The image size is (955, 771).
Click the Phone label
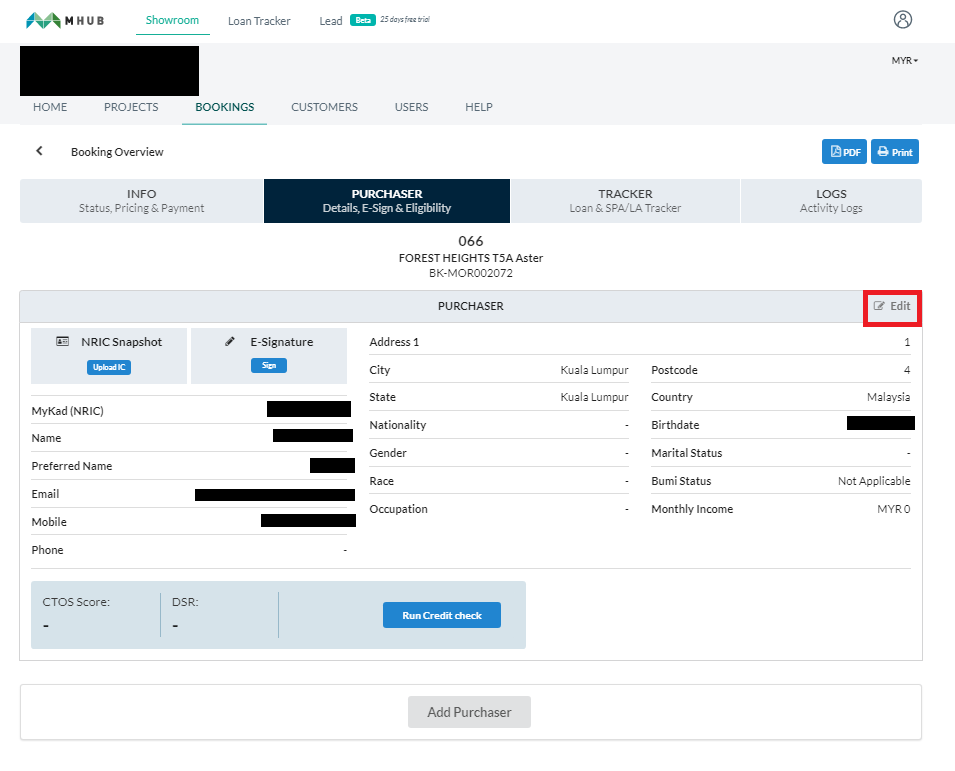(47, 550)
